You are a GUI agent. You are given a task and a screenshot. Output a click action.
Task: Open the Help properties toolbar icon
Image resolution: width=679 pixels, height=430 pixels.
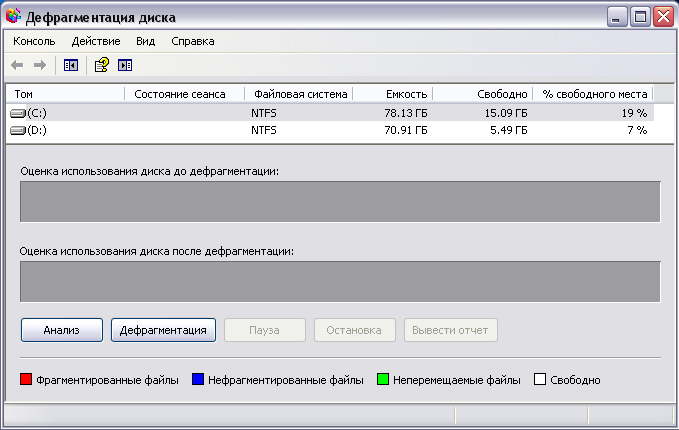coord(102,65)
